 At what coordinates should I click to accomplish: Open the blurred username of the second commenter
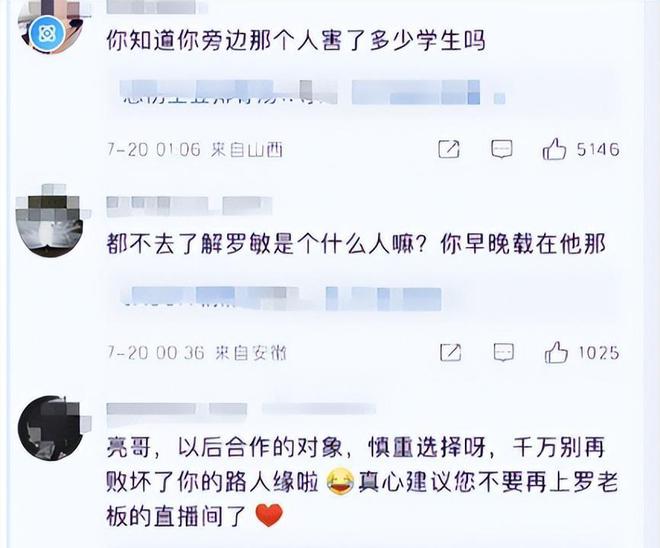click(189, 206)
